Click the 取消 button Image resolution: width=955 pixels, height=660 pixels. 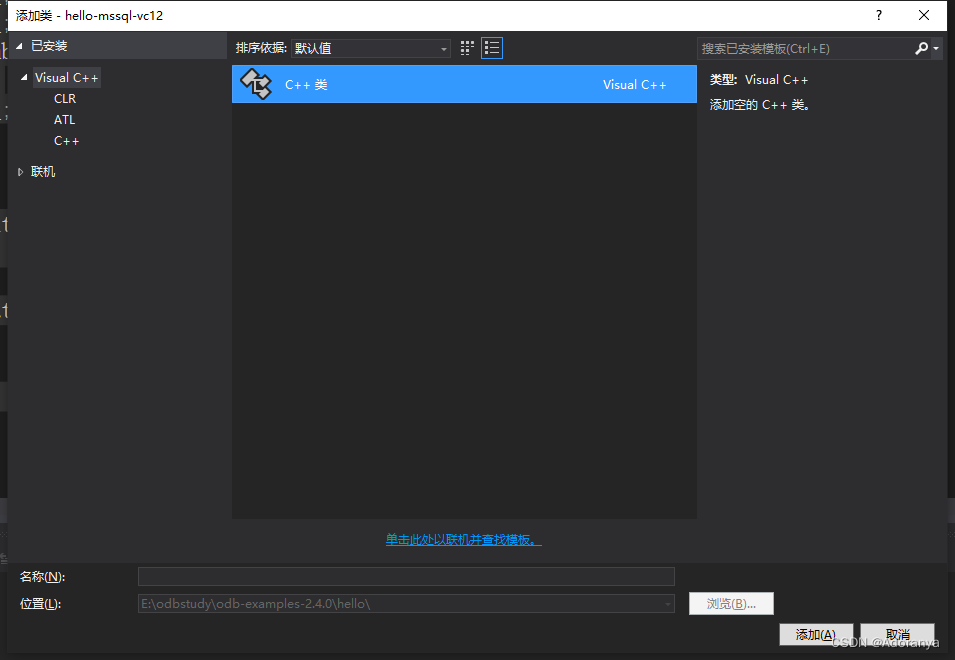[x=897, y=634]
